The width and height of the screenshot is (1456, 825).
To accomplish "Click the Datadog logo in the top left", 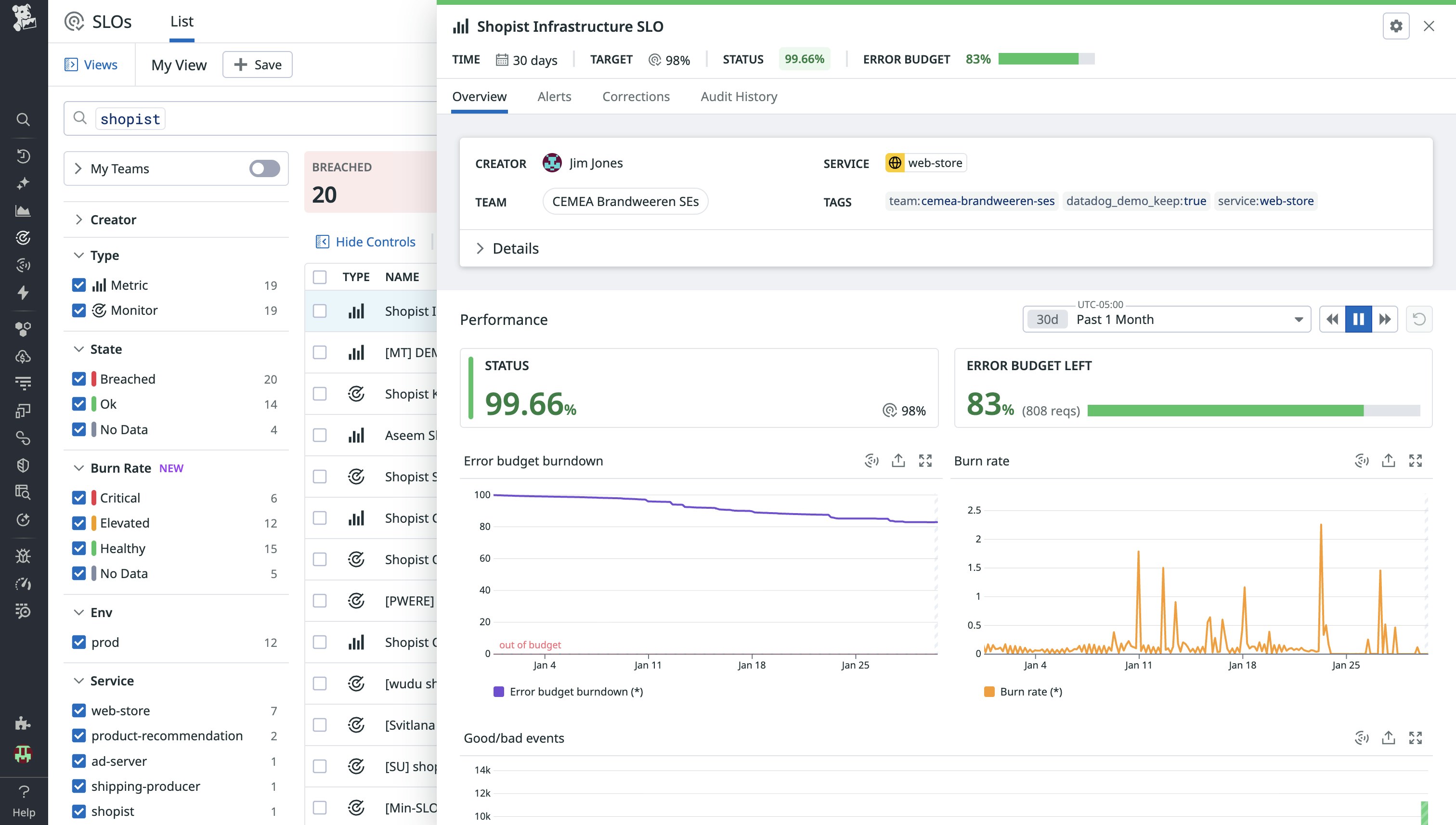I will coord(23,19).
